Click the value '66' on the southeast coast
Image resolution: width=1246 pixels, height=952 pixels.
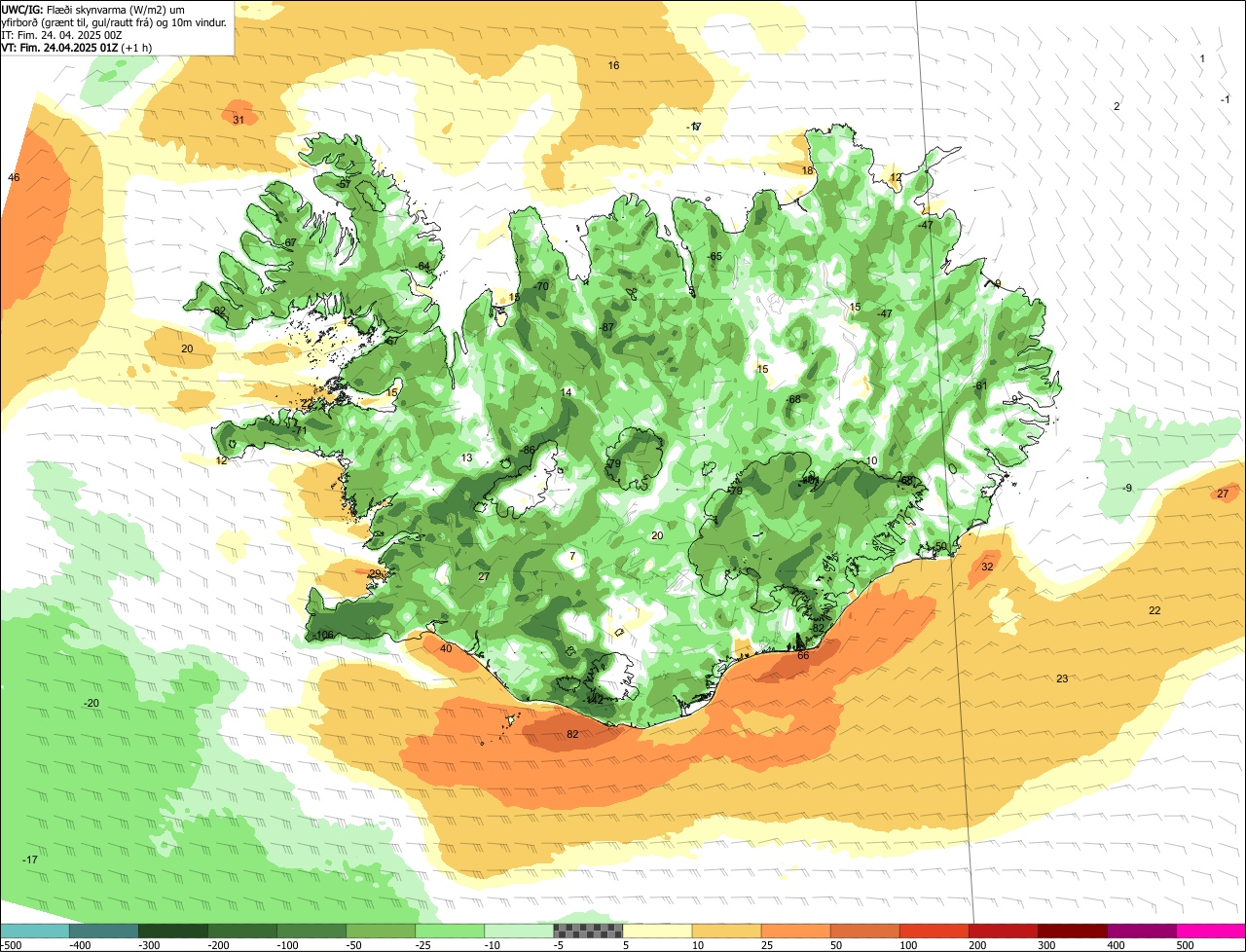tap(803, 656)
